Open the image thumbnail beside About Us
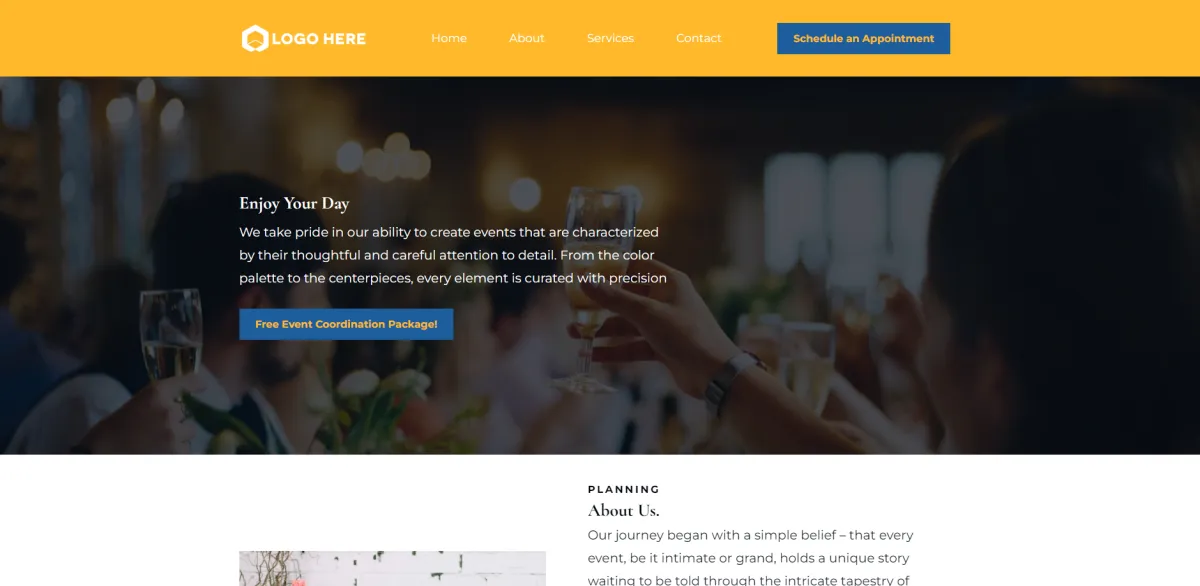This screenshot has height=586, width=1200. (392, 568)
